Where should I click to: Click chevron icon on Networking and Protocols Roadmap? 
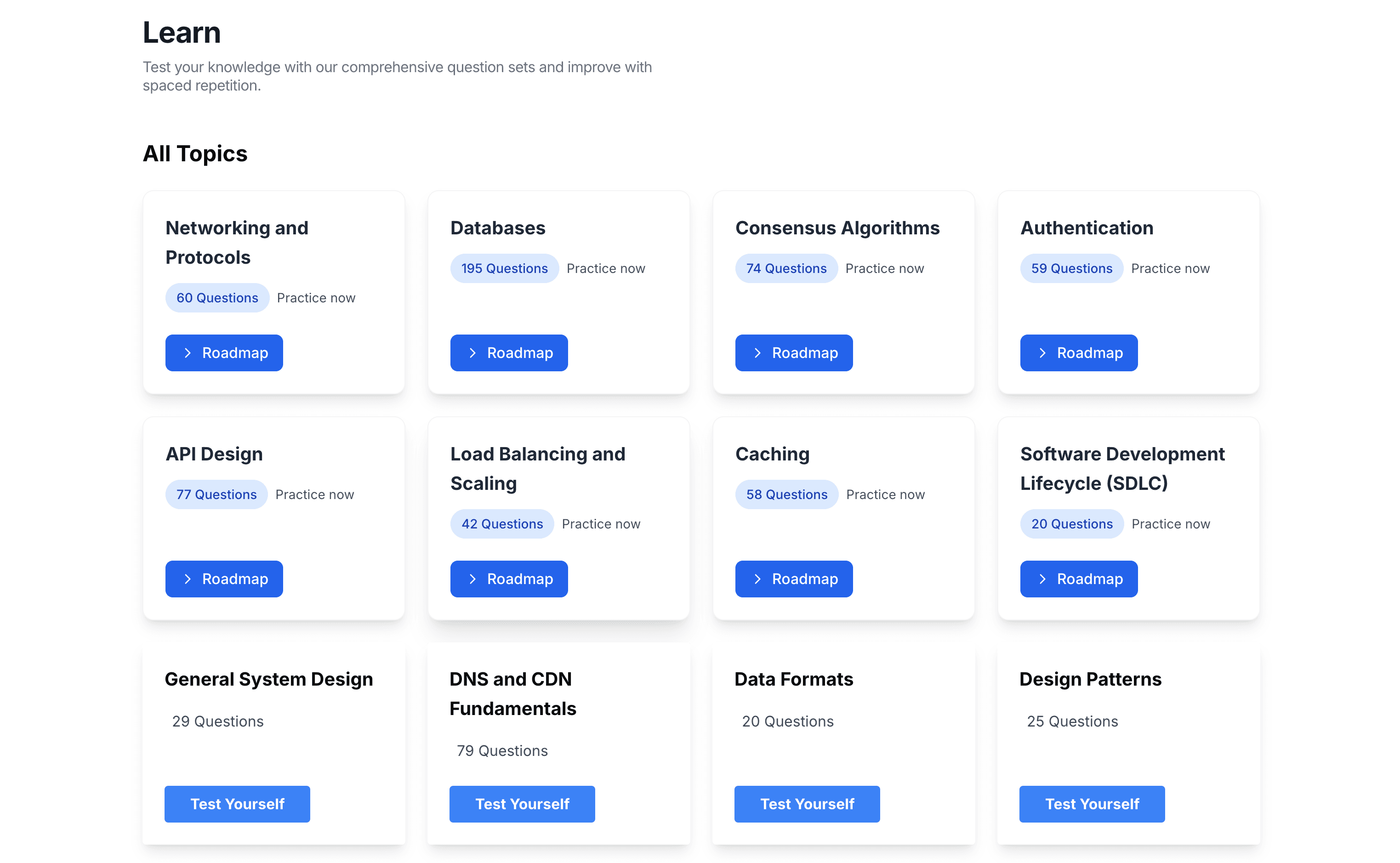187,353
